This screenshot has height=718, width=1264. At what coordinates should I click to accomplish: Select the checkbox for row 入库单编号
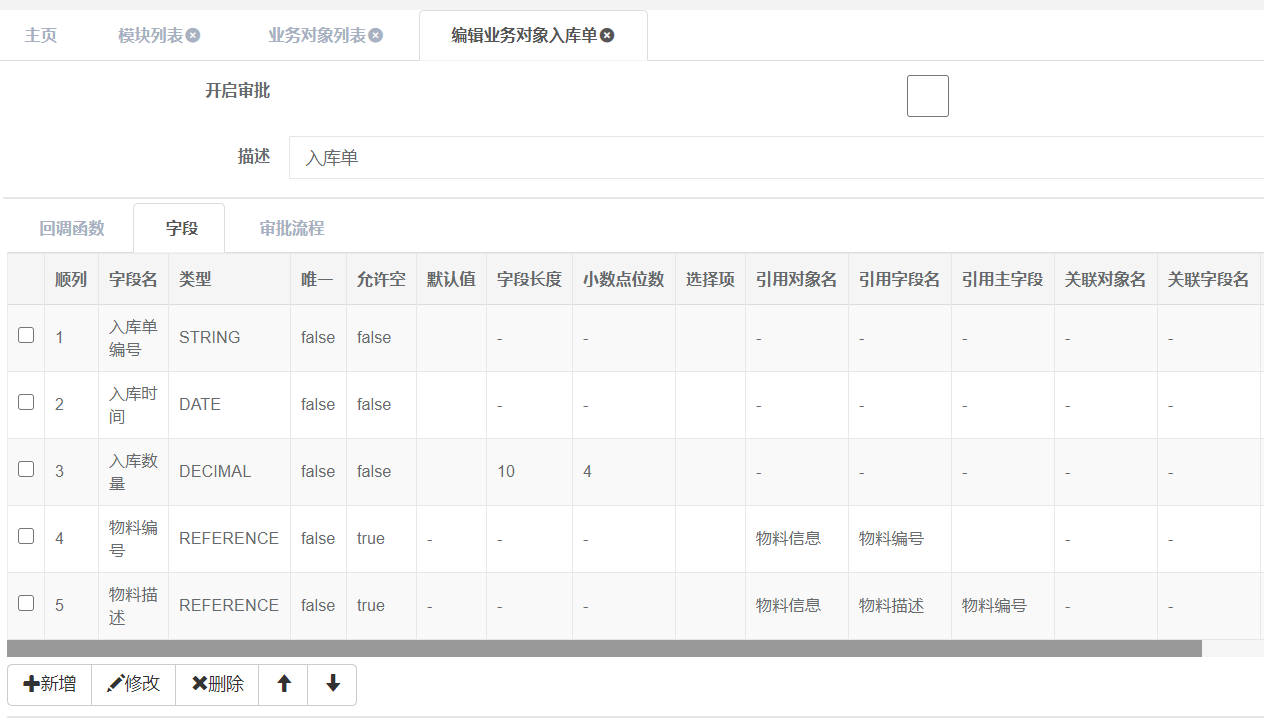point(26,336)
